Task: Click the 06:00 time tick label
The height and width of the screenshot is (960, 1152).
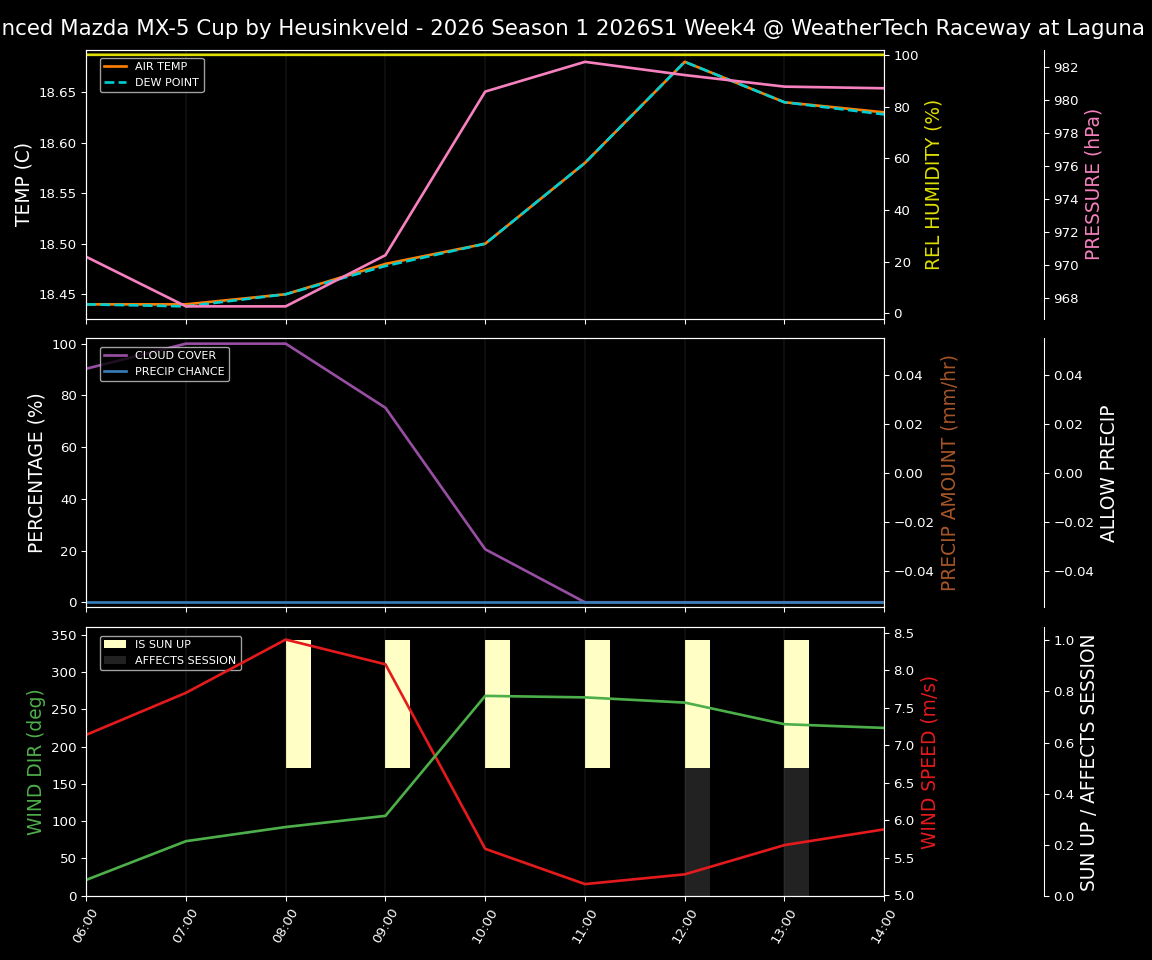Action: (x=86, y=925)
